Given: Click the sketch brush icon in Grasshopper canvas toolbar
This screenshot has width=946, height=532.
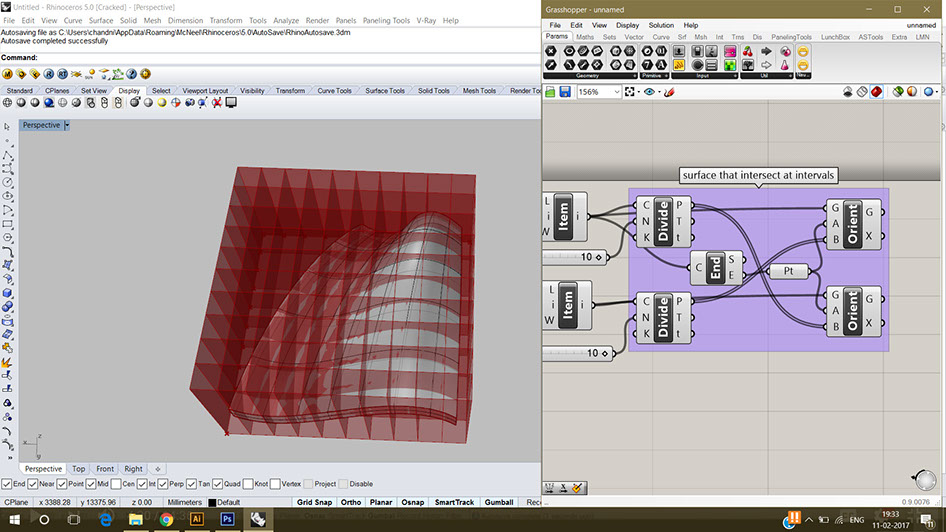Looking at the screenshot, I should [669, 92].
